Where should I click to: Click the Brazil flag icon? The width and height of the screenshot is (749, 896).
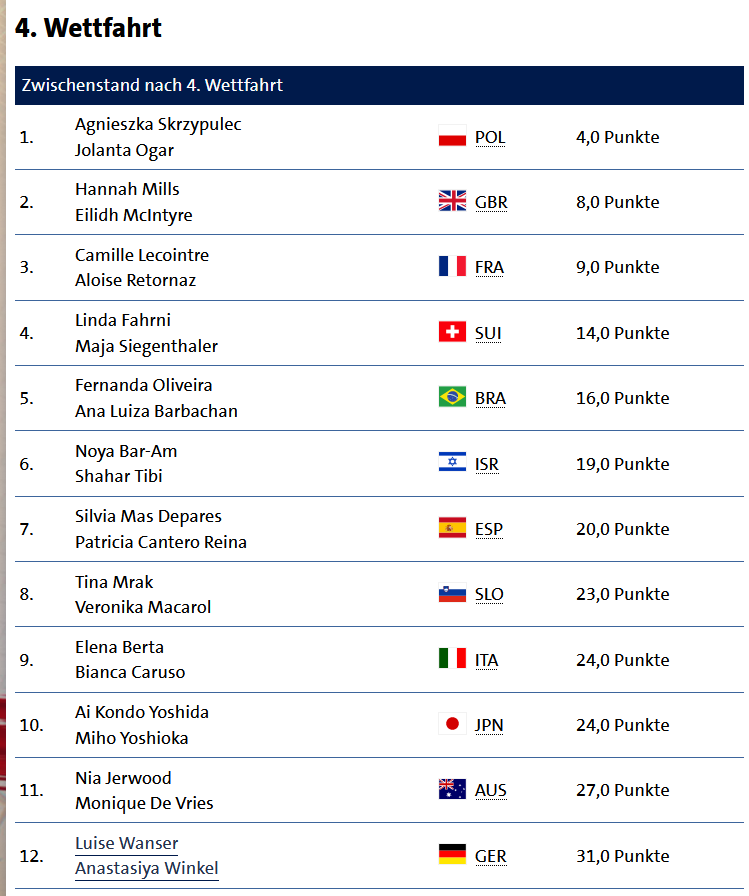coord(452,397)
